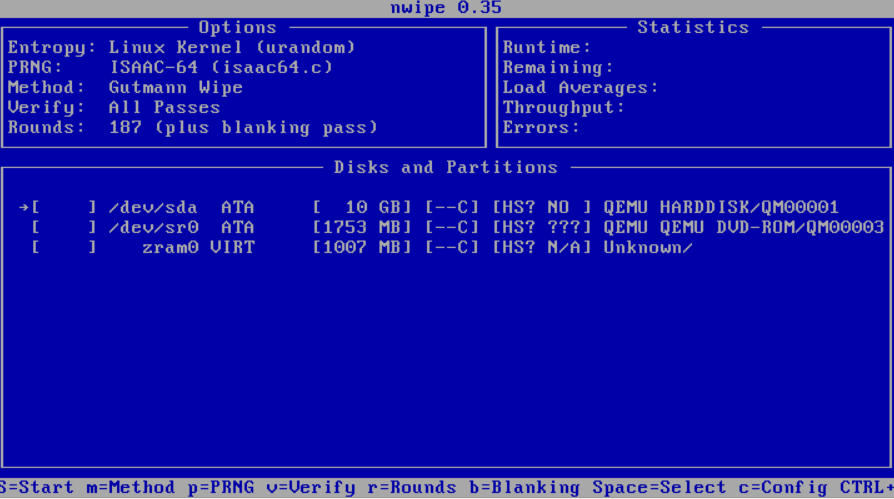Click the /dev/sr0 device name
The image size is (894, 499).
pos(153,227)
